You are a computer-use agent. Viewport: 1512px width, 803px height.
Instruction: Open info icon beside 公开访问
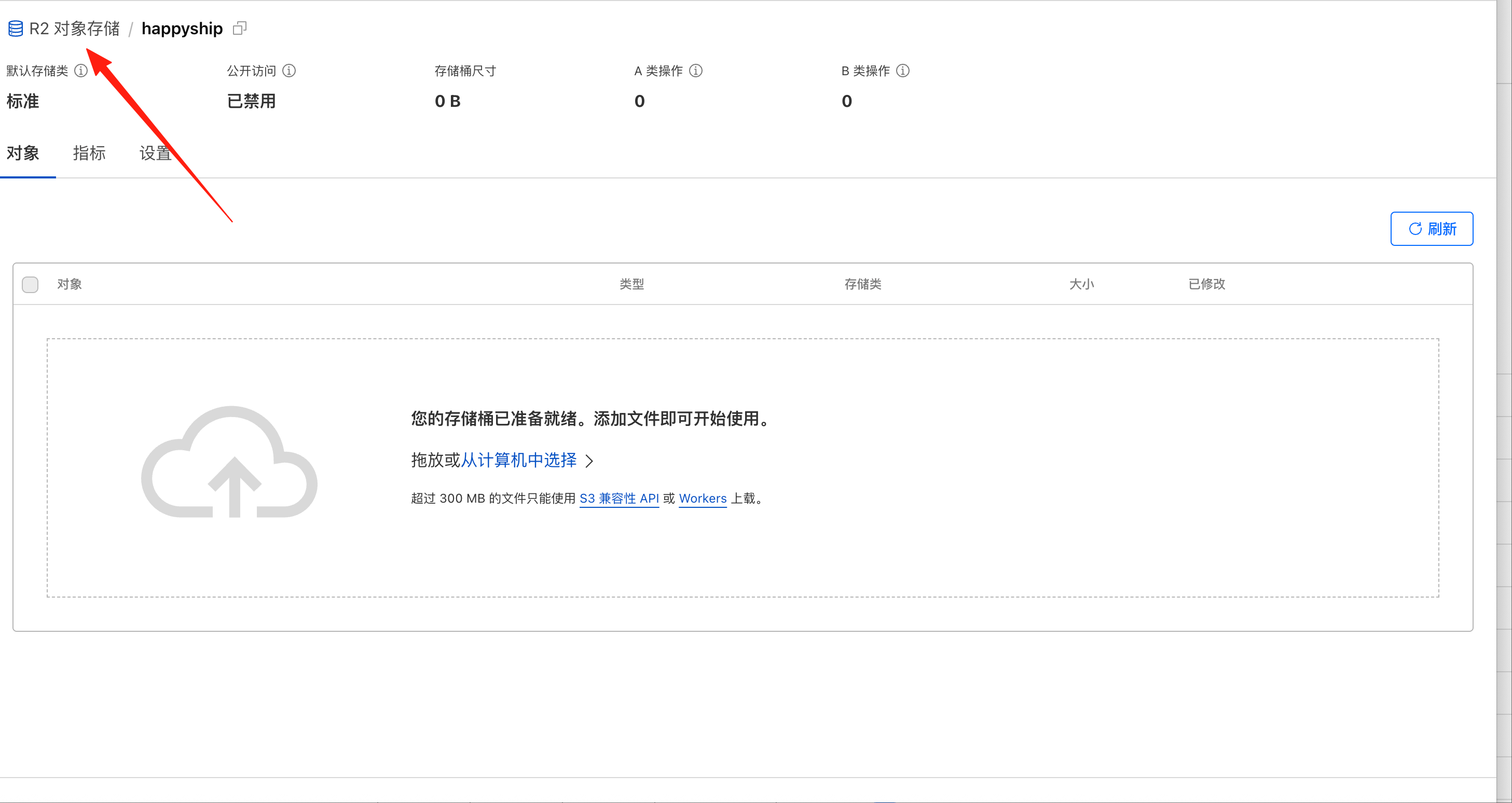pos(289,71)
